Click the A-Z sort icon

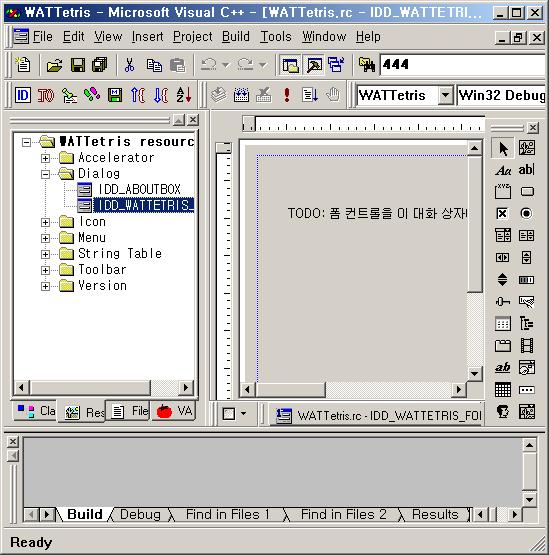pyautogui.click(x=184, y=95)
